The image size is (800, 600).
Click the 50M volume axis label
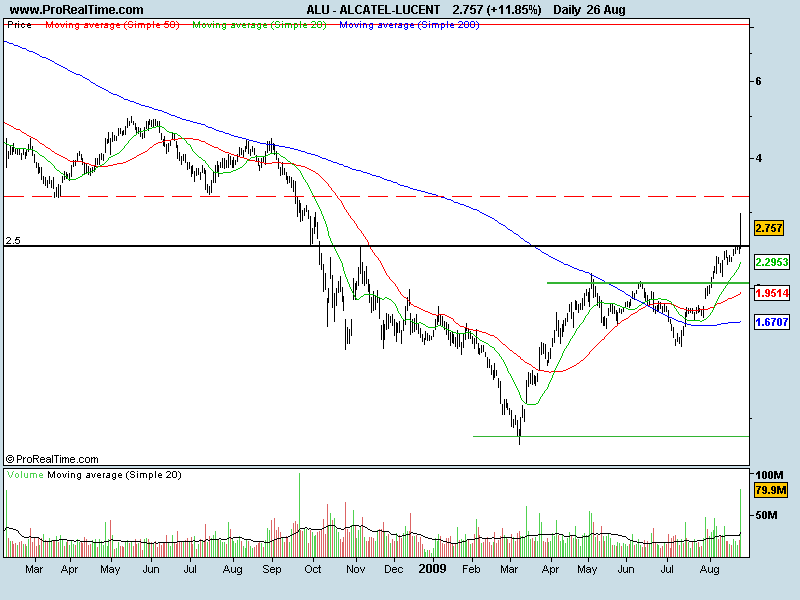[766, 515]
